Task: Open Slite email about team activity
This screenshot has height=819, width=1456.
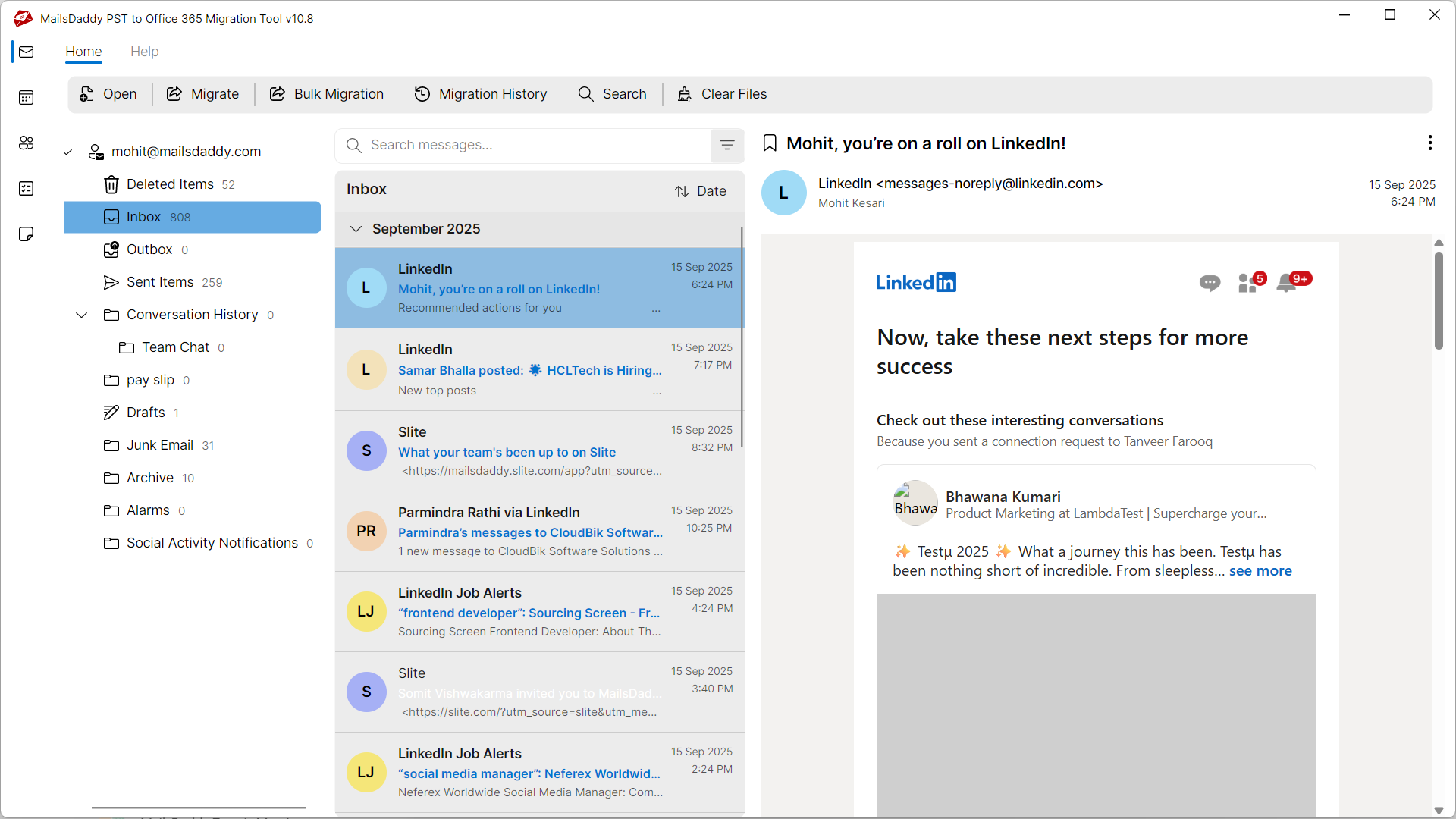Action: pyautogui.click(x=539, y=451)
